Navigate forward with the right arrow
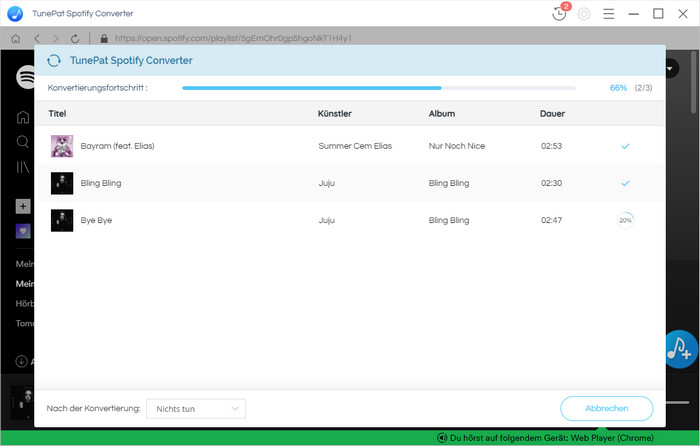This screenshot has width=700, height=446. (56, 39)
